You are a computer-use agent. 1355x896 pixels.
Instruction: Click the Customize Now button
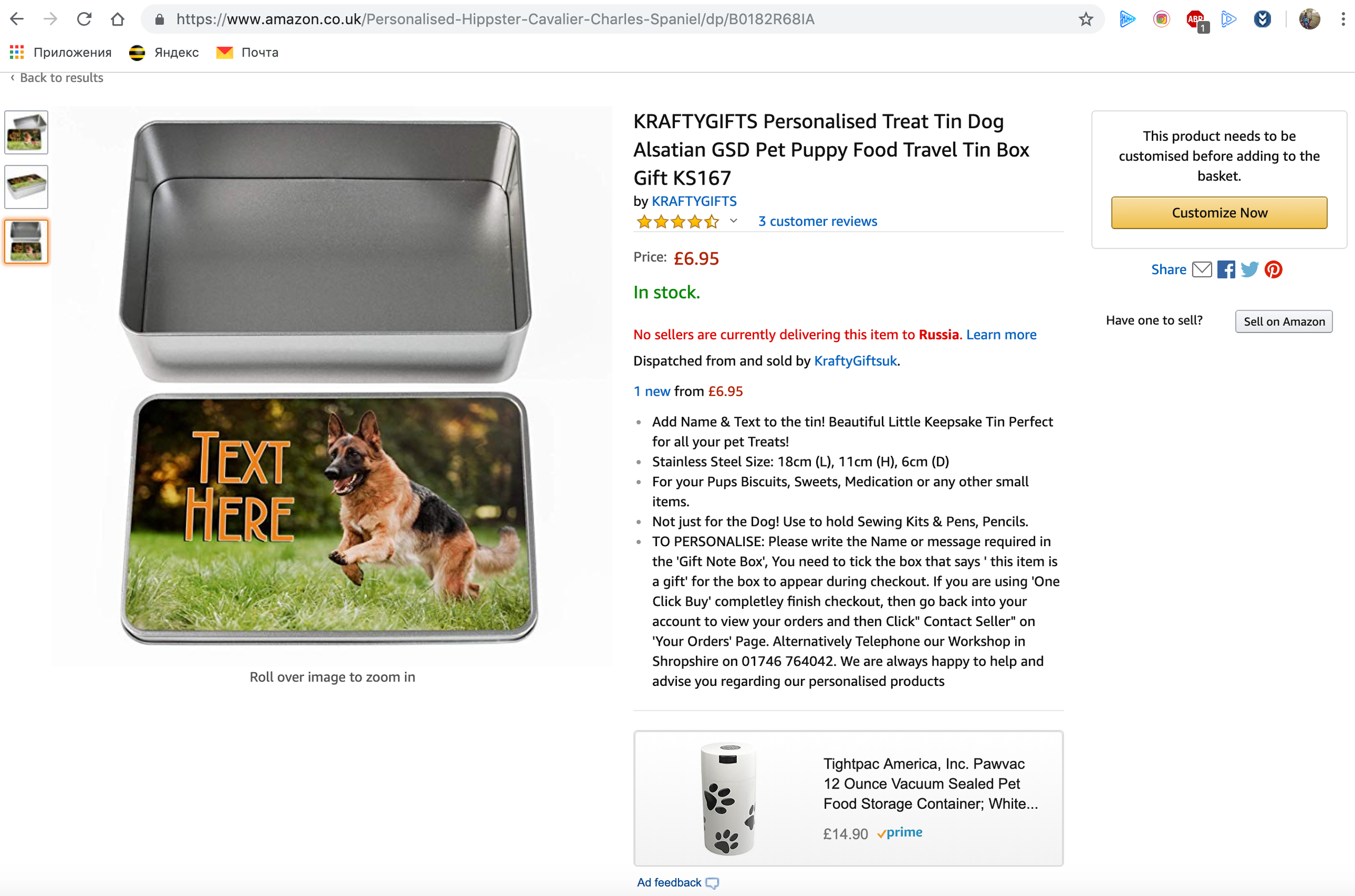tap(1219, 213)
